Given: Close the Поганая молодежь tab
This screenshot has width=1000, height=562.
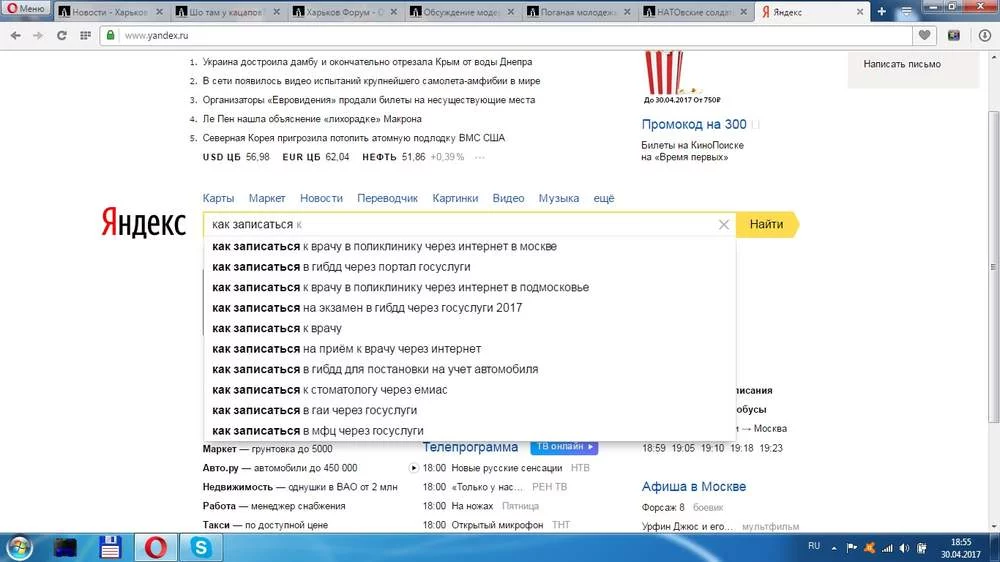Looking at the screenshot, I should click(x=627, y=12).
